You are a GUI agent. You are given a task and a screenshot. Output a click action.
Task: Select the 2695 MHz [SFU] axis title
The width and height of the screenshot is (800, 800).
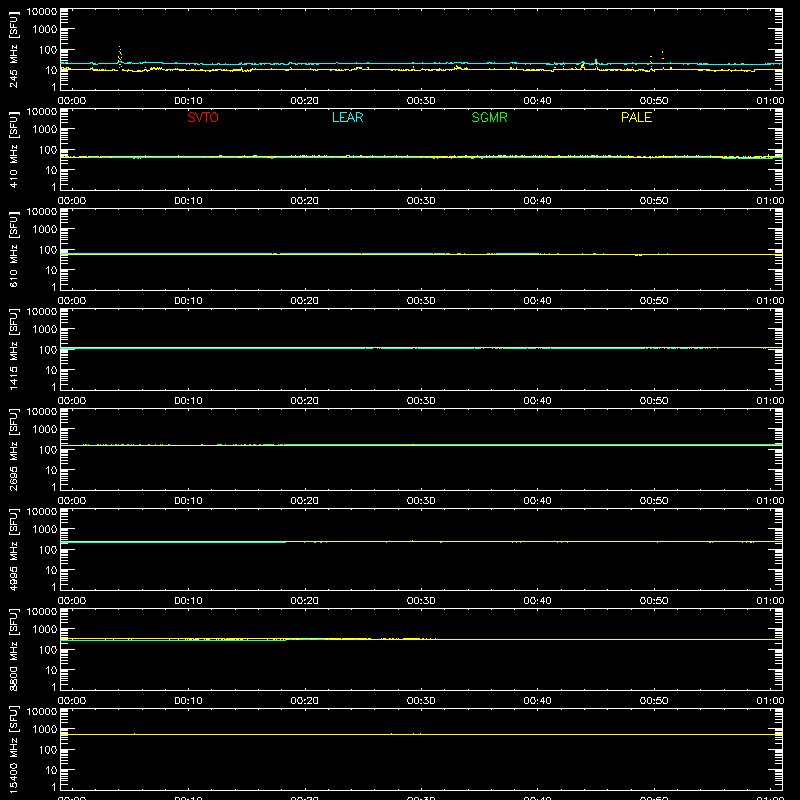(13, 449)
